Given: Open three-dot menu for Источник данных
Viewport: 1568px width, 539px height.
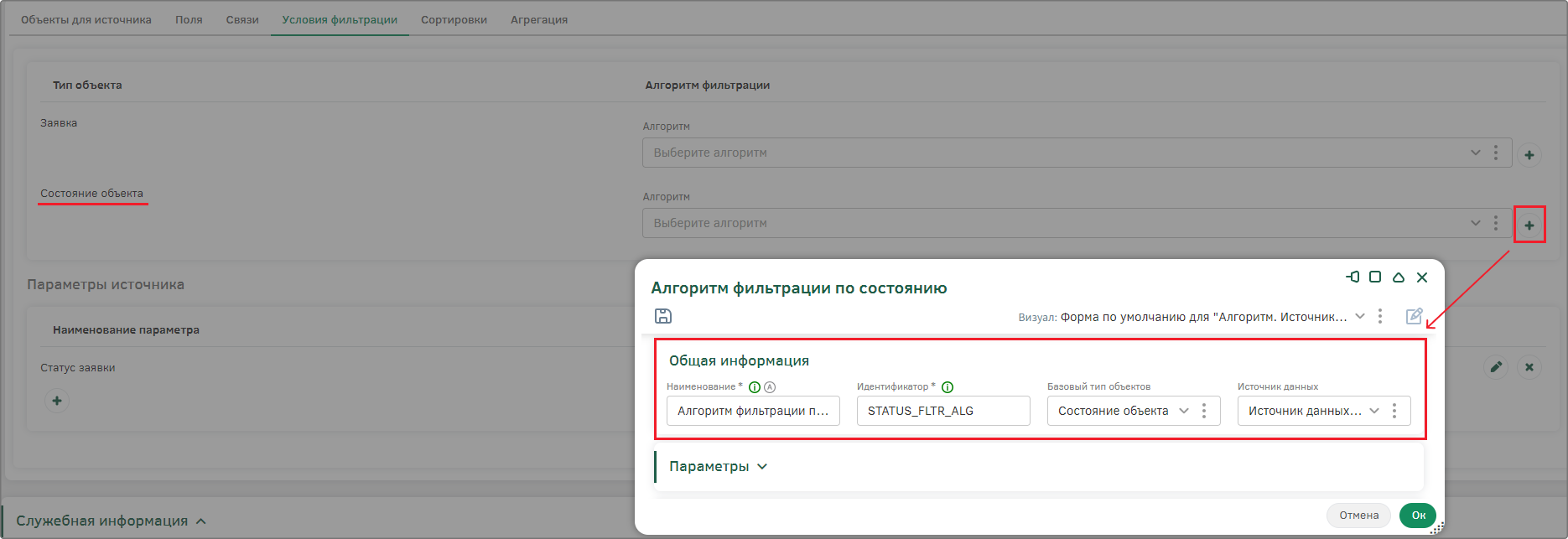Looking at the screenshot, I should coord(1394,411).
